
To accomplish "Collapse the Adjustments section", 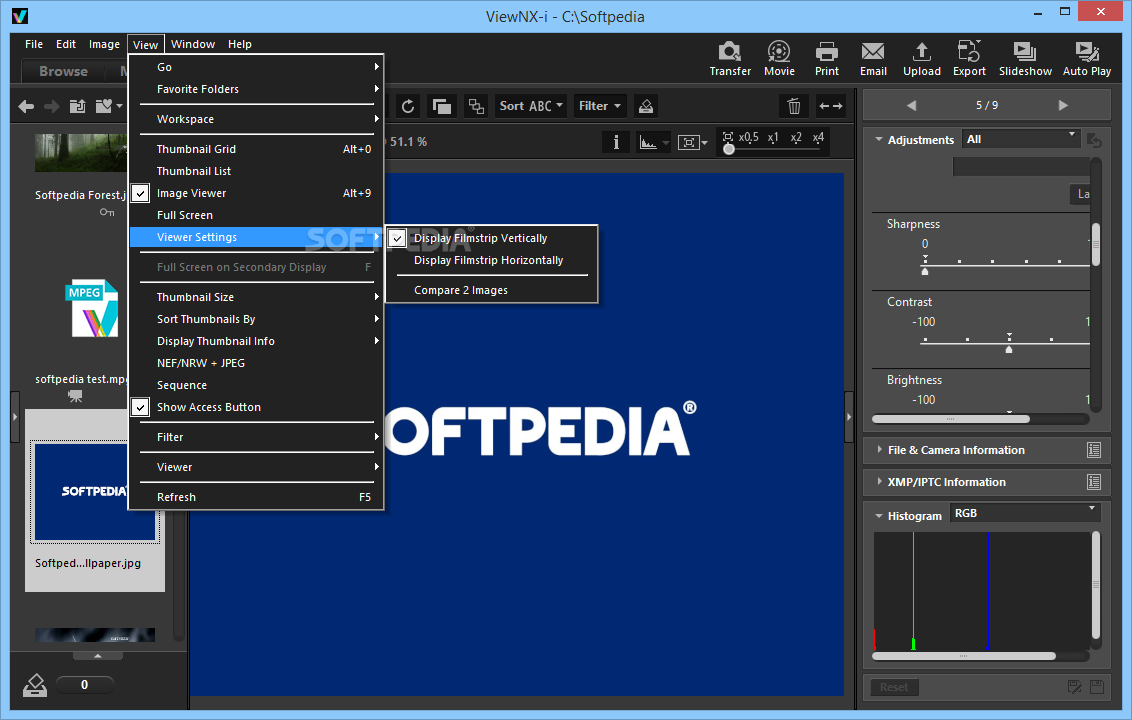I will point(879,139).
